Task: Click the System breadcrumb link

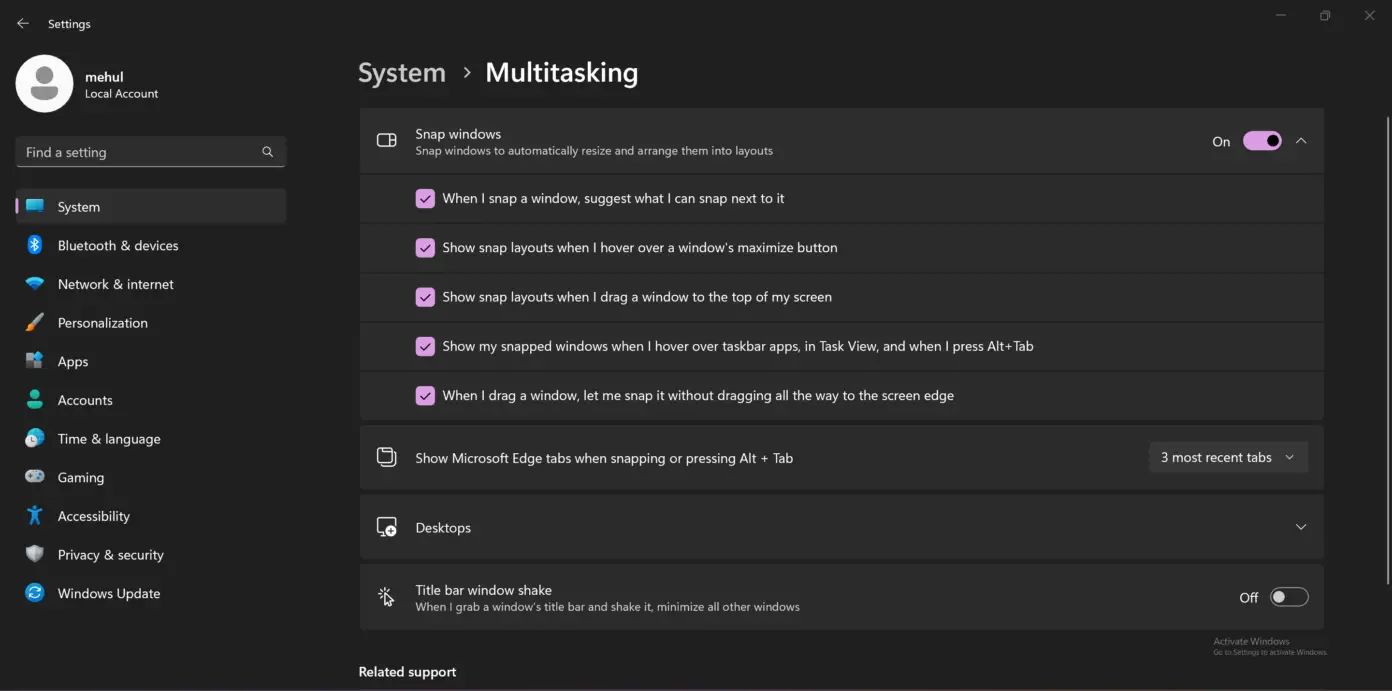Action: click(401, 72)
